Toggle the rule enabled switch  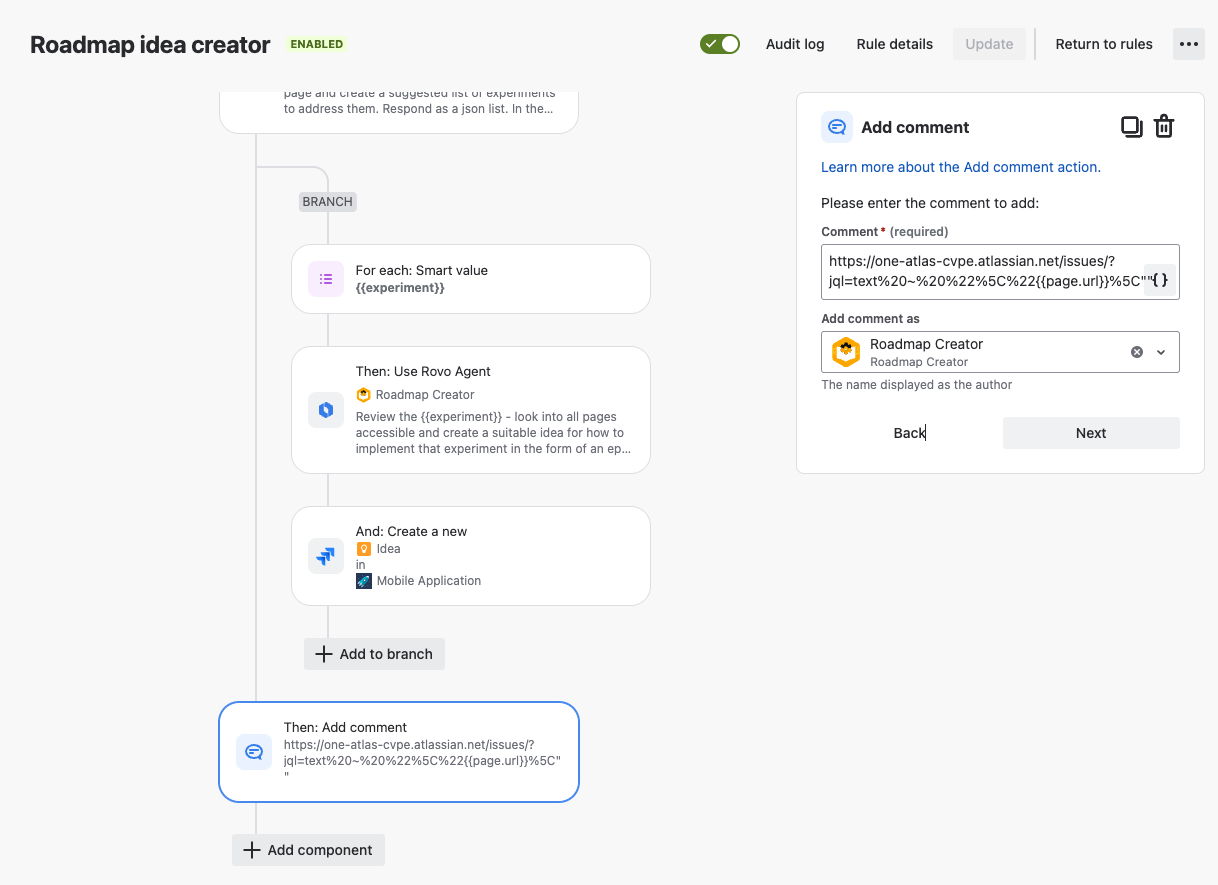pyautogui.click(x=720, y=44)
